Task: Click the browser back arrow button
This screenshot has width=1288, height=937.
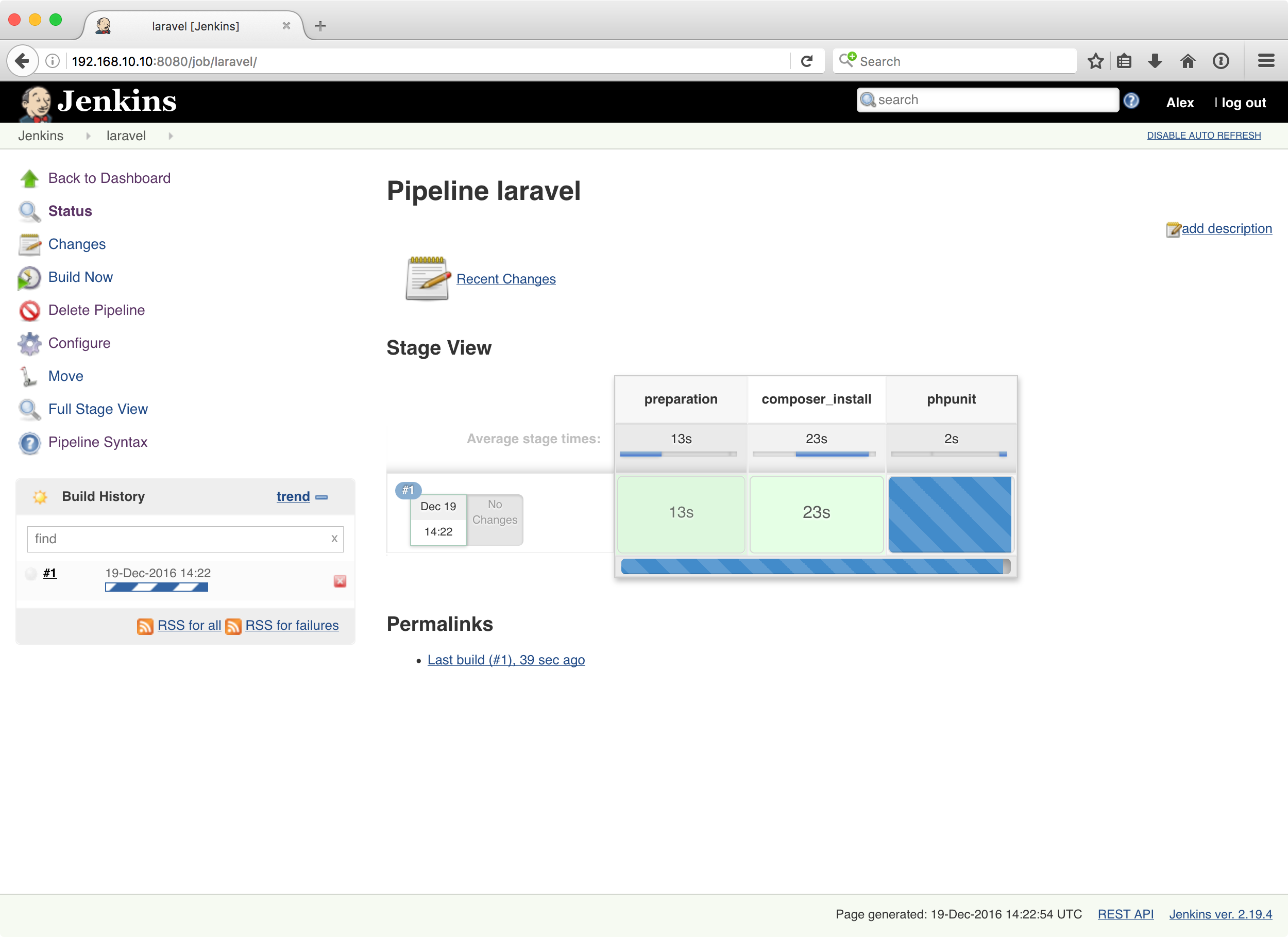Action: [x=22, y=61]
